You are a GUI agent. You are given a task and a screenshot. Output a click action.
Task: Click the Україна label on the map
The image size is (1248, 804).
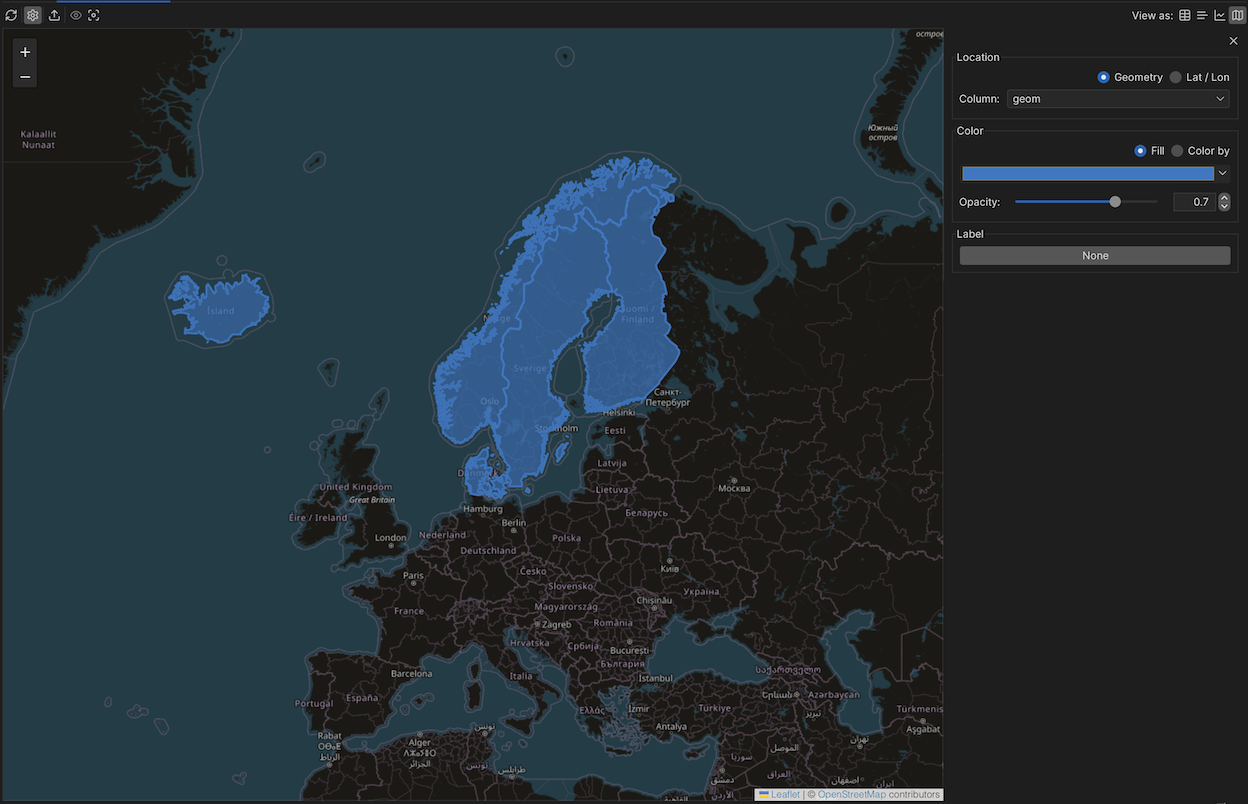(701, 592)
